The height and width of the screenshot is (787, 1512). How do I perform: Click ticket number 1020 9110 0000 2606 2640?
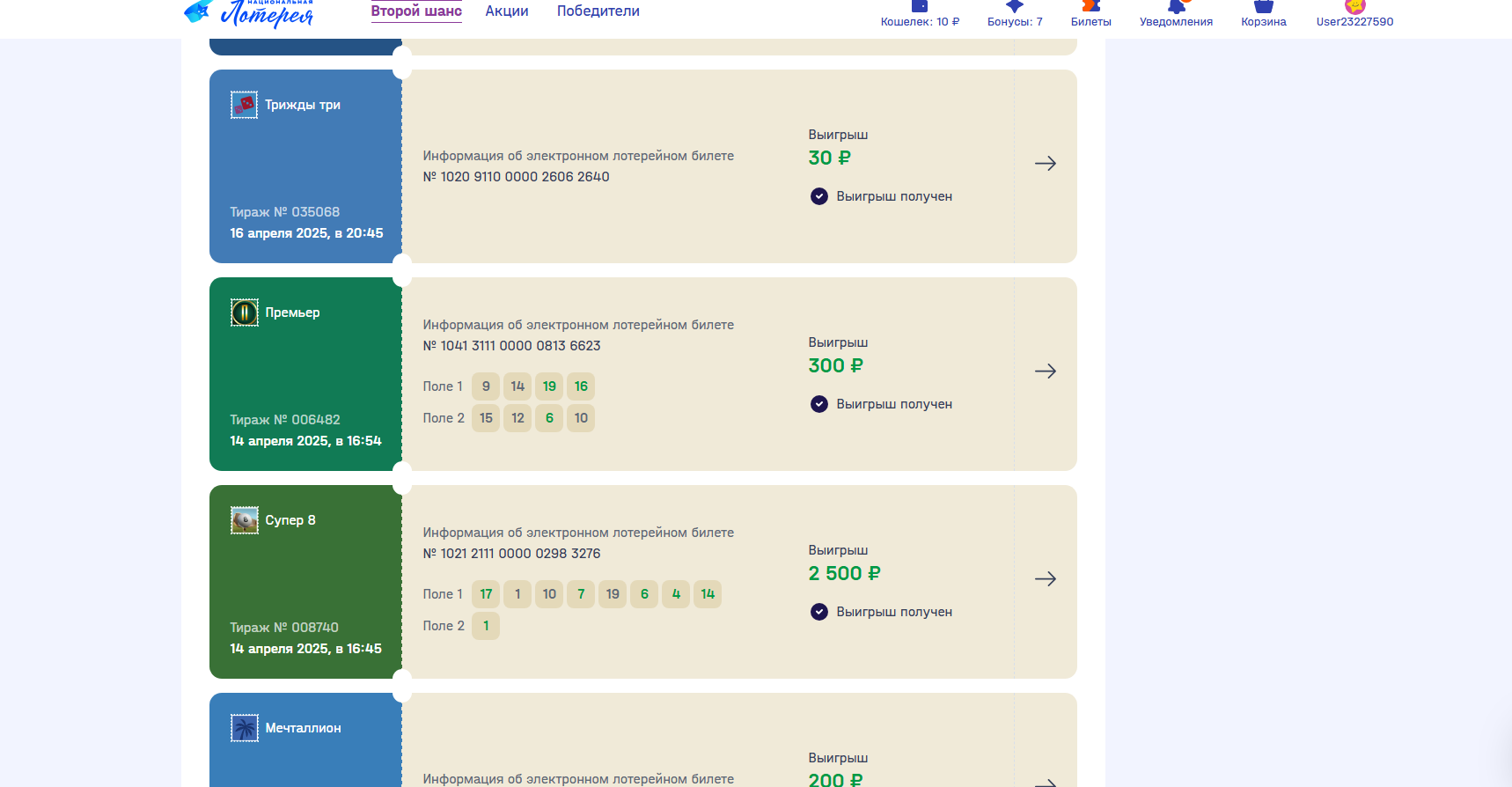516,177
